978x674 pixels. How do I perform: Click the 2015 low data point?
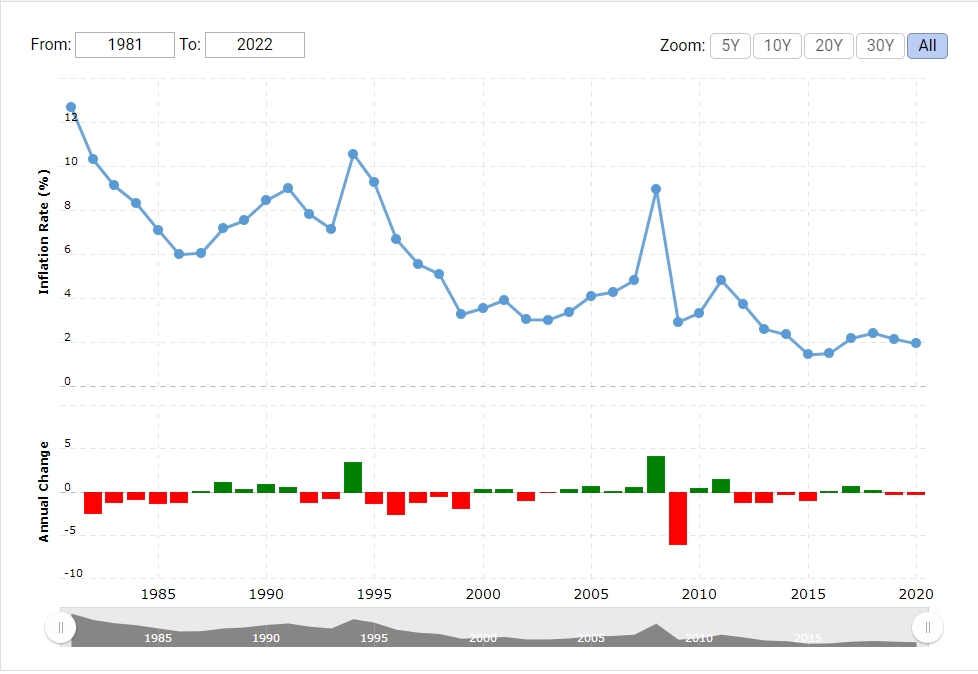coord(807,354)
